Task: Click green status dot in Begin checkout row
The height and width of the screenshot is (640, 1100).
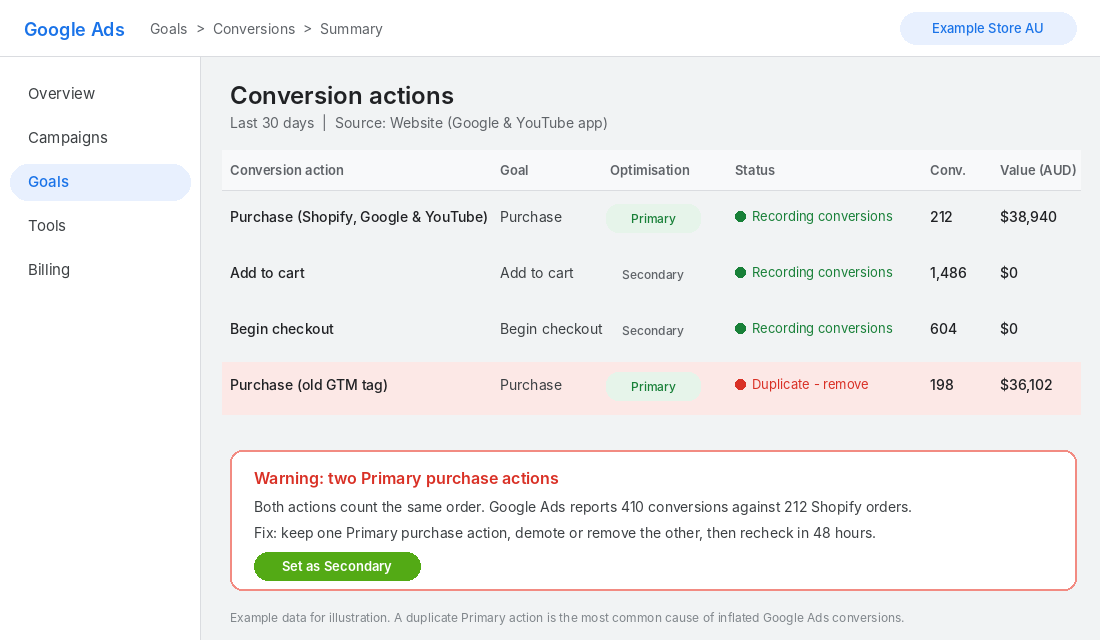Action: [x=740, y=328]
